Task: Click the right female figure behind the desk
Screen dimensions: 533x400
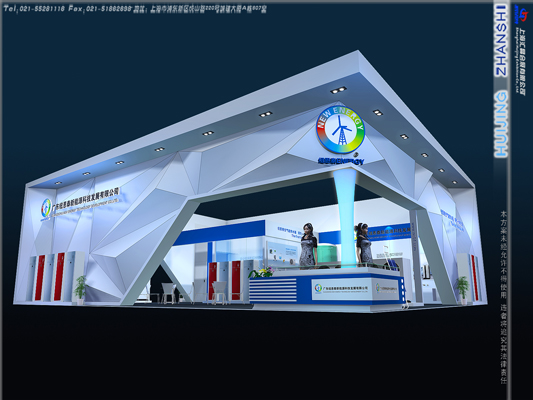Action: [364, 243]
